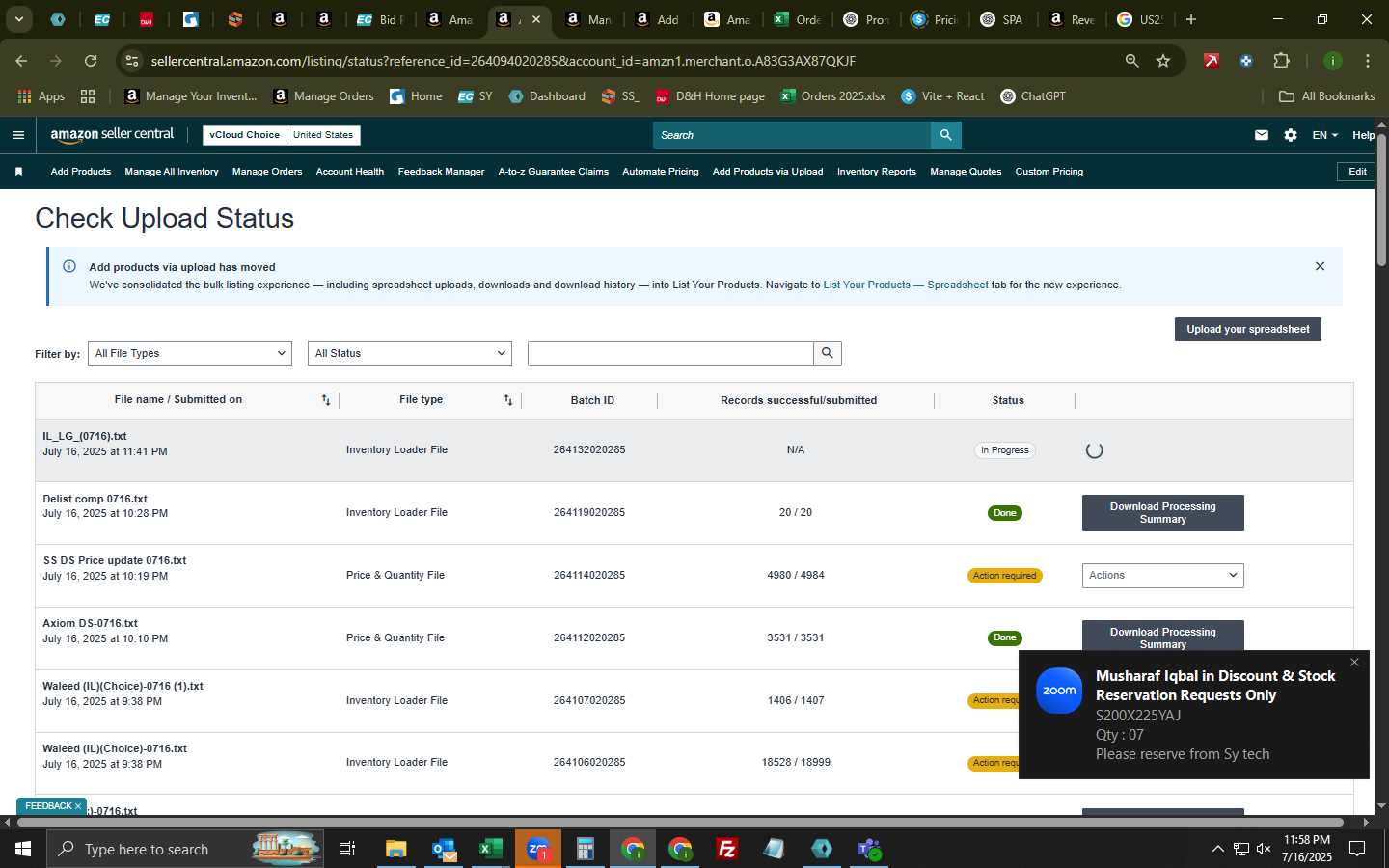Click the browser back arrow
The height and width of the screenshot is (868, 1389).
point(21,61)
